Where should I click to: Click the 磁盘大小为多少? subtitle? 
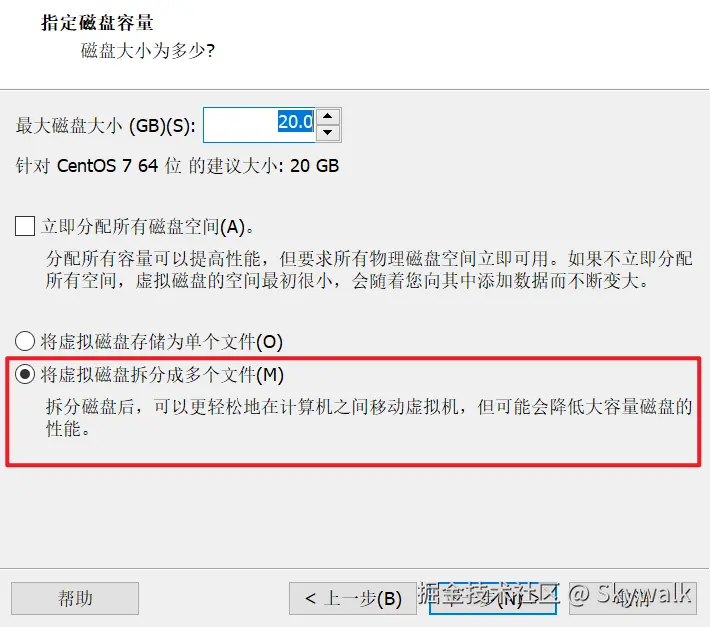148,50
